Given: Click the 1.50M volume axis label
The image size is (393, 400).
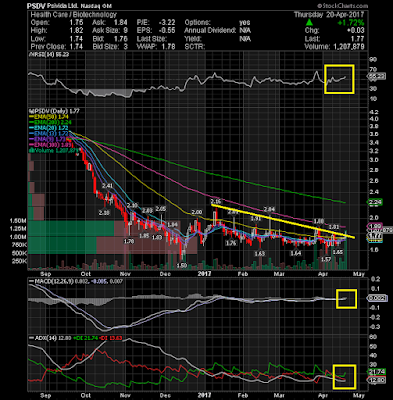Looking at the screenshot, I should pyautogui.click(x=18, y=221).
